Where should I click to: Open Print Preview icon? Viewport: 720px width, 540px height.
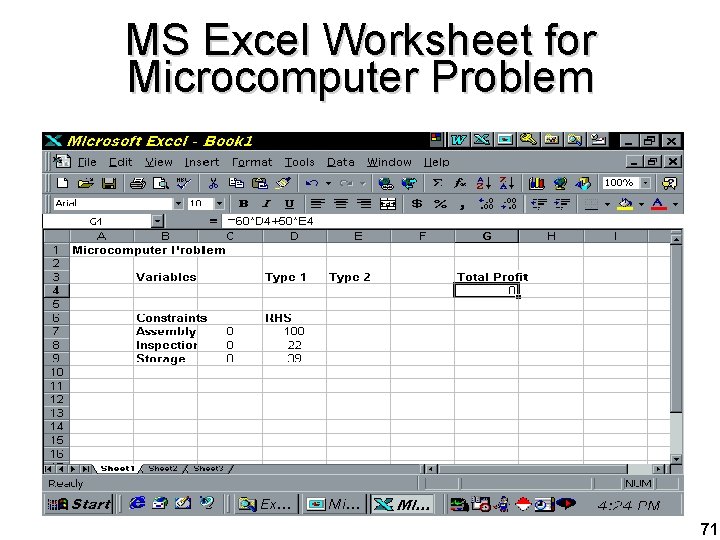pyautogui.click(x=160, y=184)
